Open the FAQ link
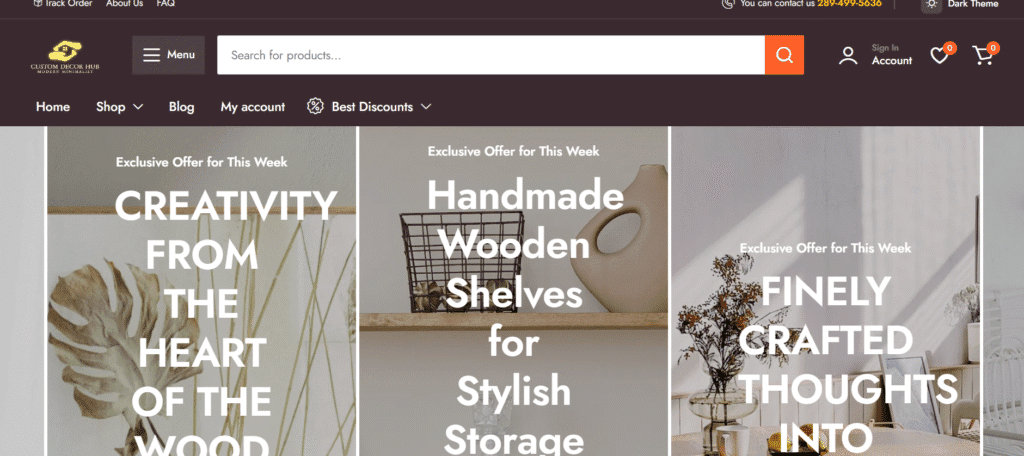Image resolution: width=1024 pixels, height=456 pixels. (165, 4)
